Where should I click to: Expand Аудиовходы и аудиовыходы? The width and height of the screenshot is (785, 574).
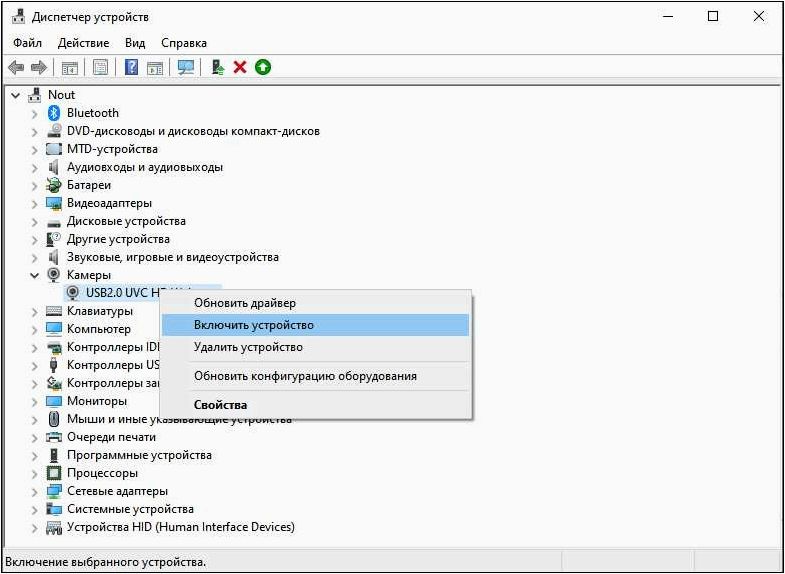coord(35,168)
